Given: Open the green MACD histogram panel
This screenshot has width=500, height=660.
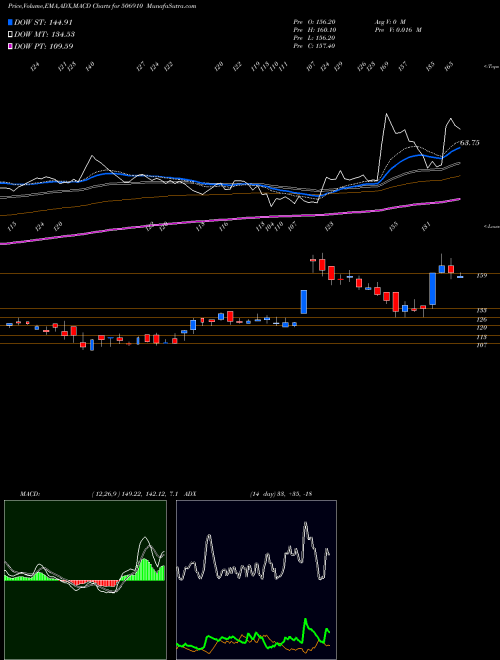Looking at the screenshot, I should pos(85,580).
